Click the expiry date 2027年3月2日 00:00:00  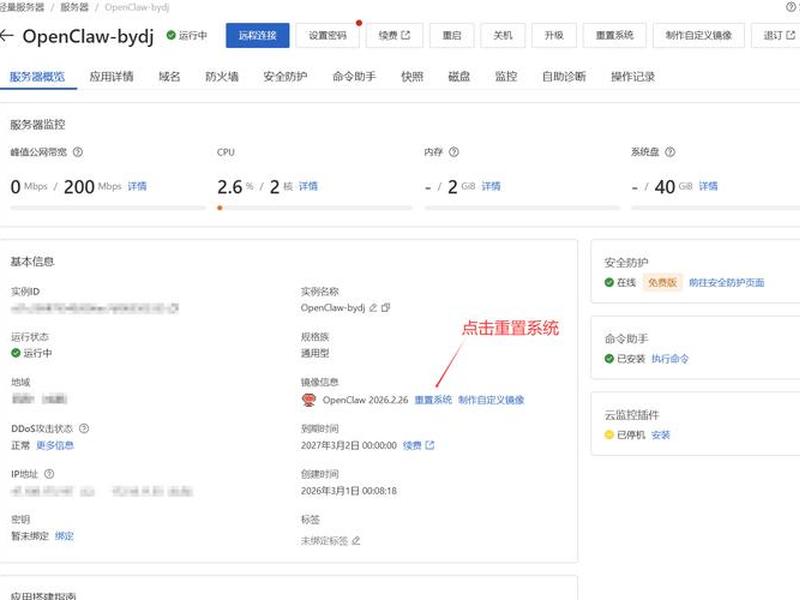click(348, 445)
